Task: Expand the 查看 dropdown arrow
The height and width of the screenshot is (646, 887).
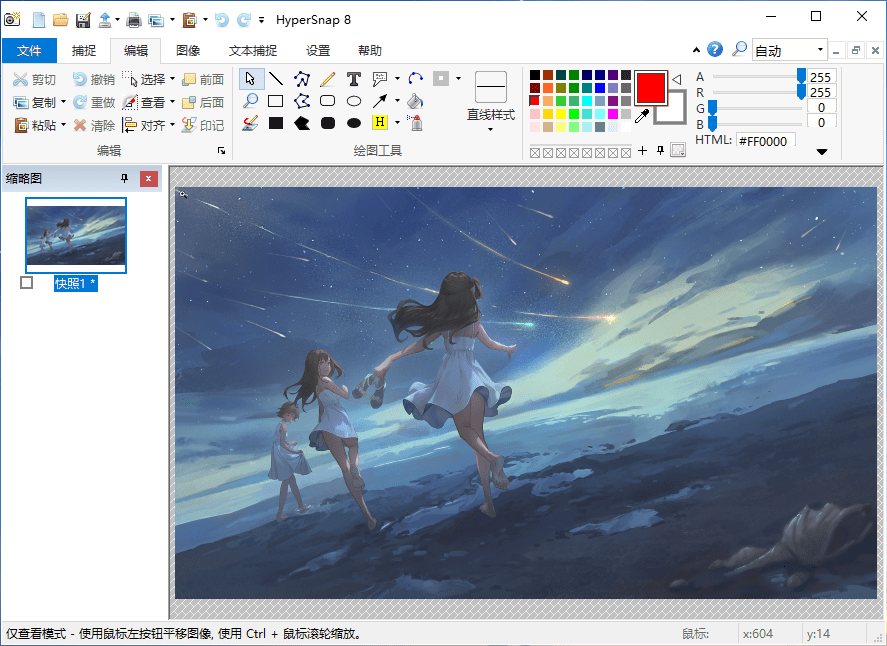Action: pyautogui.click(x=173, y=102)
